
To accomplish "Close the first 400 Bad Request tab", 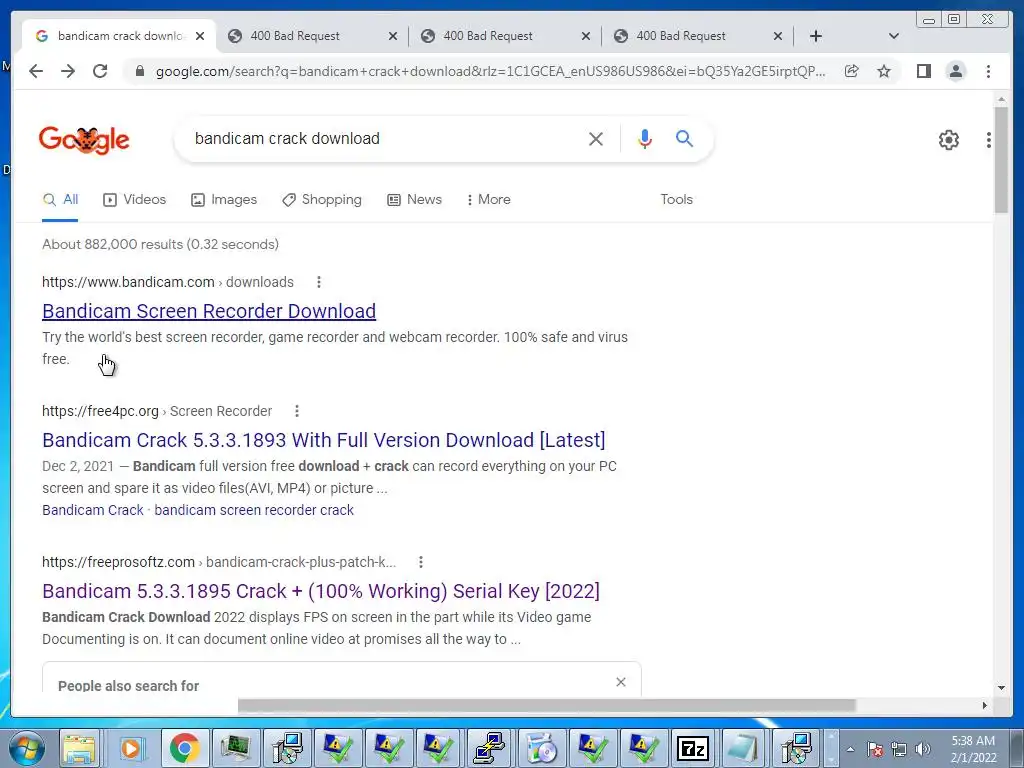I will (392, 36).
